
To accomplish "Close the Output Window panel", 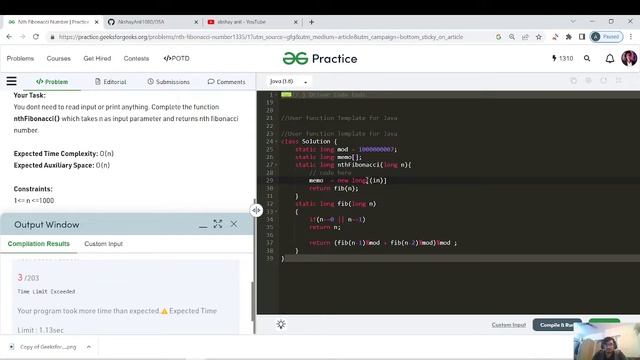I will pos(234,224).
